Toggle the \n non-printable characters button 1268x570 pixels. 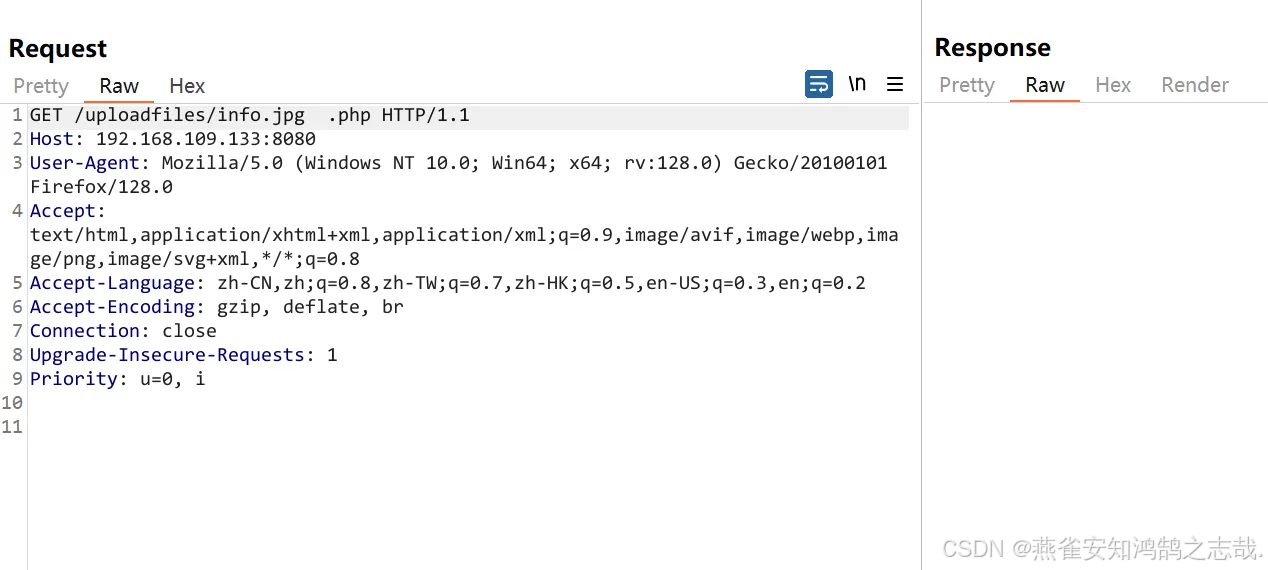(x=857, y=84)
